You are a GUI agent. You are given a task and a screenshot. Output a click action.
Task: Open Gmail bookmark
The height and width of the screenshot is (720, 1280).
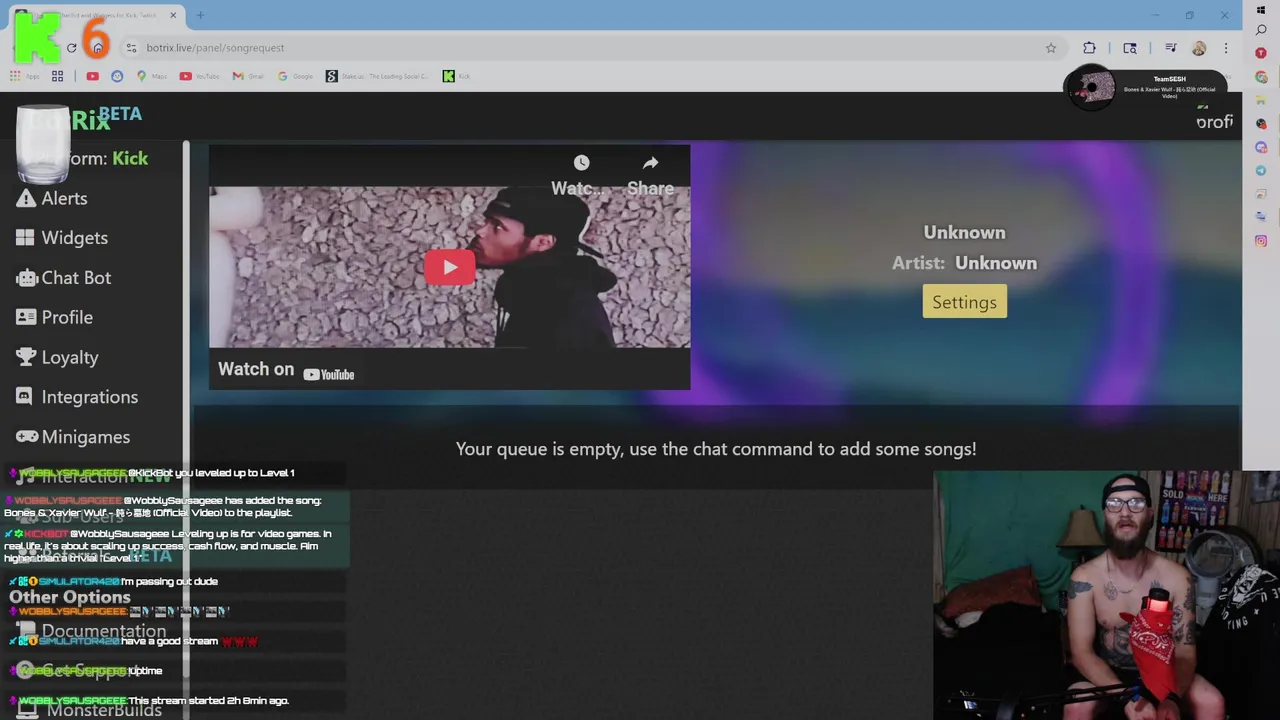[246, 76]
